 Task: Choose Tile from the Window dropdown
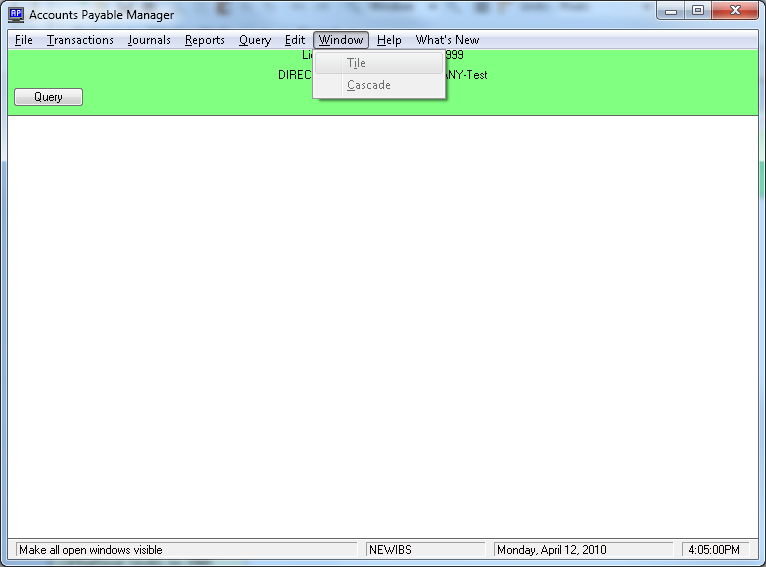tap(356, 63)
